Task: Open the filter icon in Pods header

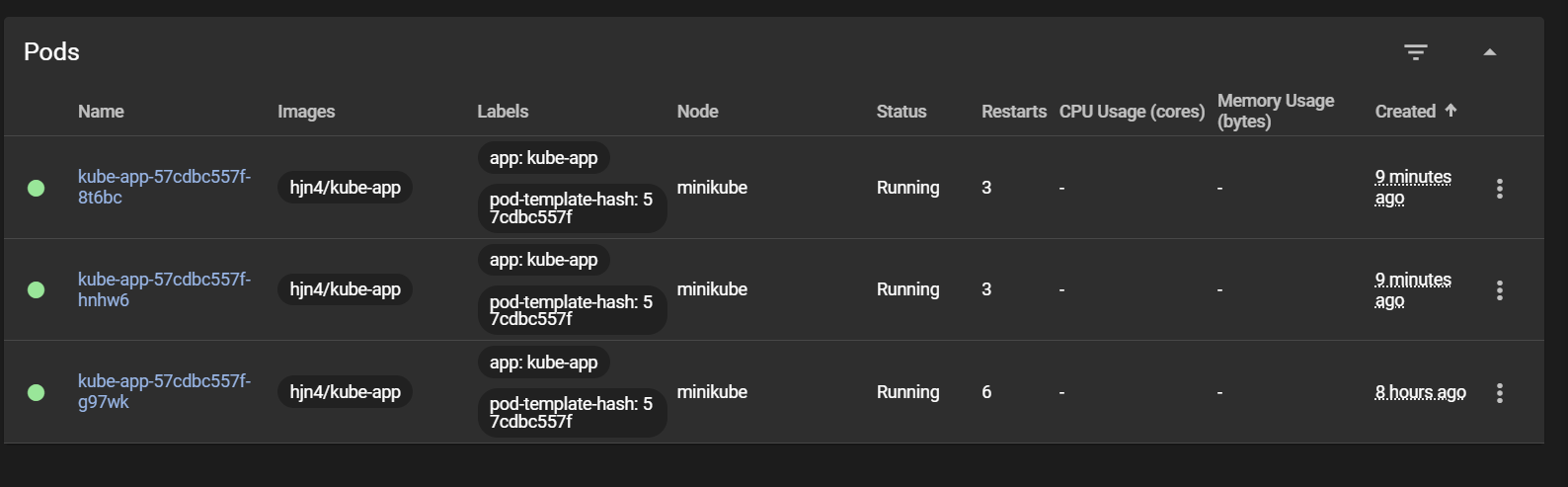Action: [x=1415, y=52]
